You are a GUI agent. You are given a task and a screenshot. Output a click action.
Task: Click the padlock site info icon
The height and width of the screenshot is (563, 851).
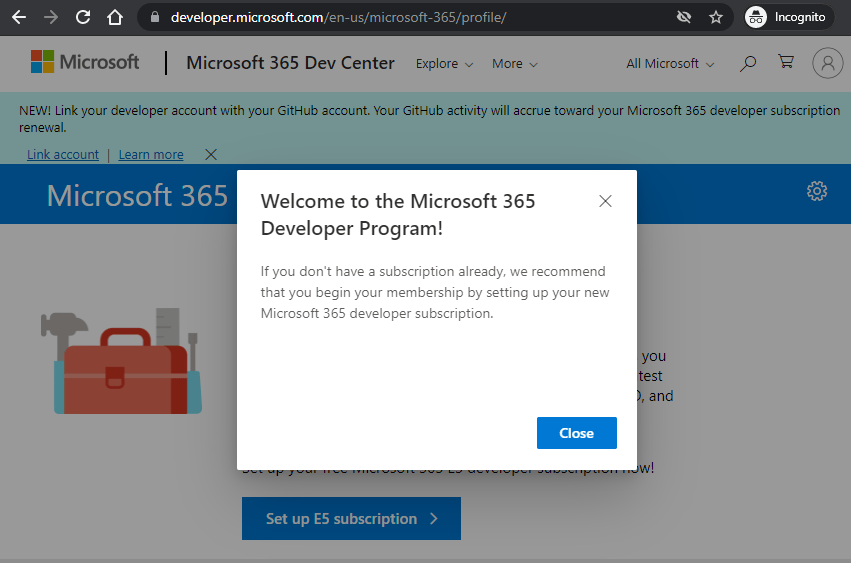155,17
